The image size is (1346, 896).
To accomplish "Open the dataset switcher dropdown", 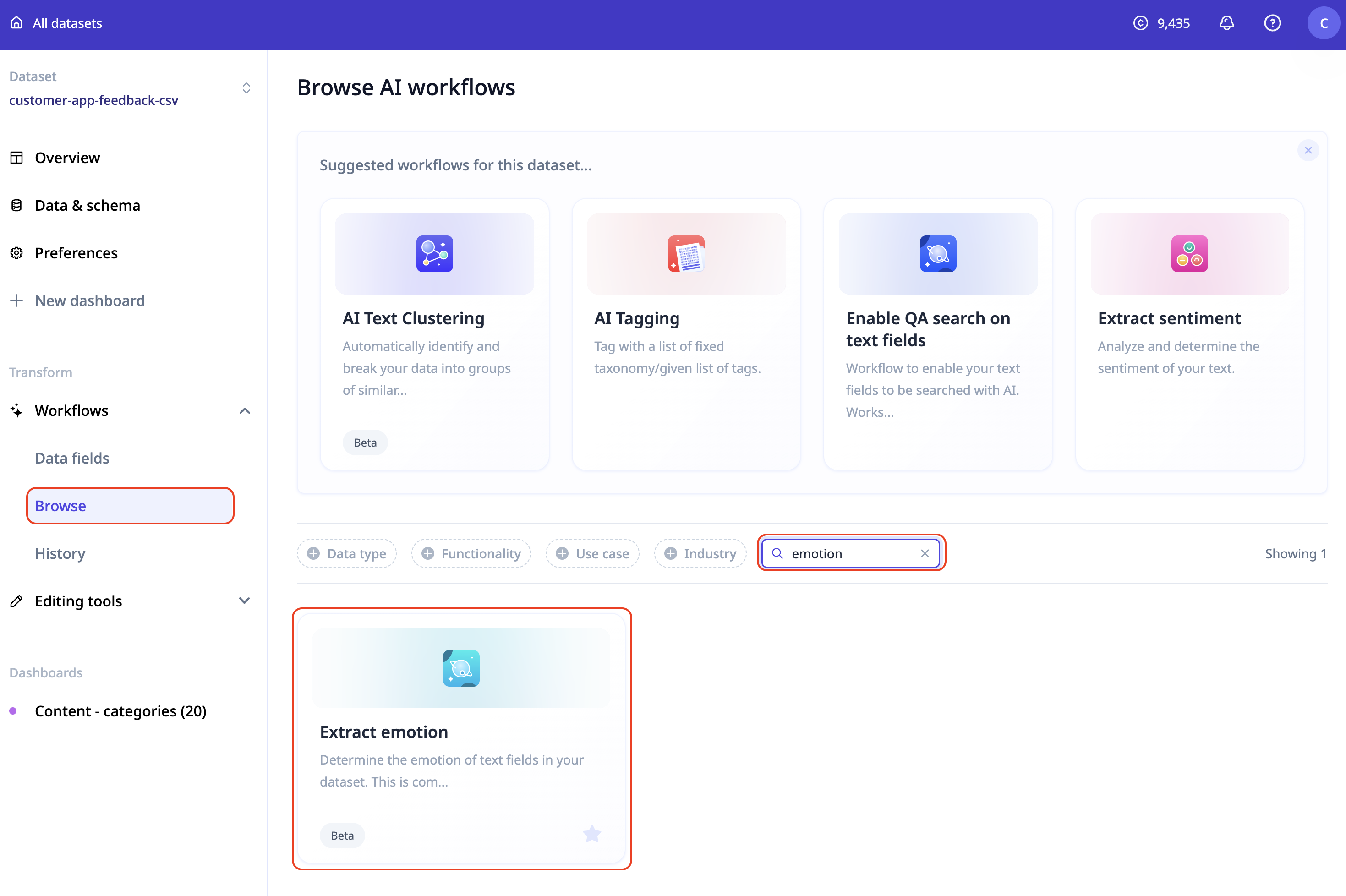I will 246,88.
